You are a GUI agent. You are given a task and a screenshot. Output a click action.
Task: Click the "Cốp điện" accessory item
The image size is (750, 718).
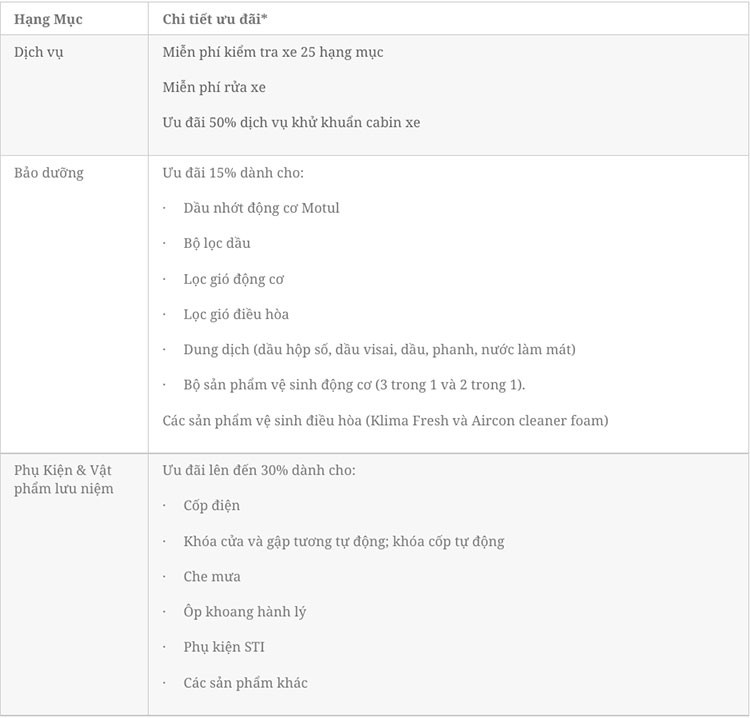tap(211, 505)
